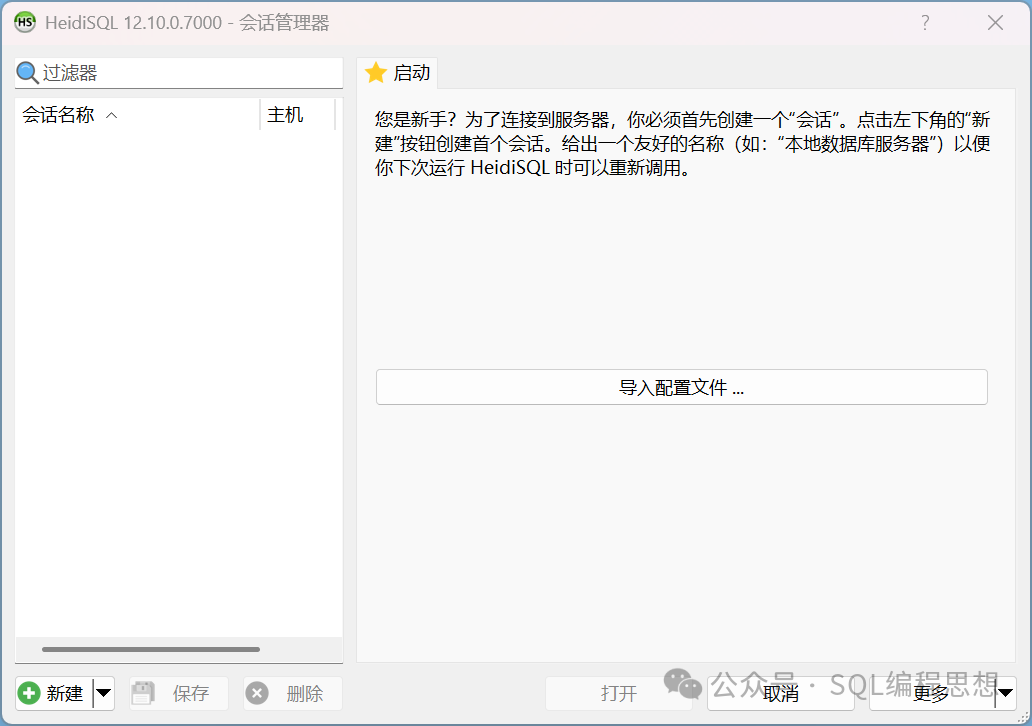Expand the dropdown arrow next to 更多
This screenshot has width=1032, height=726.
(1005, 693)
